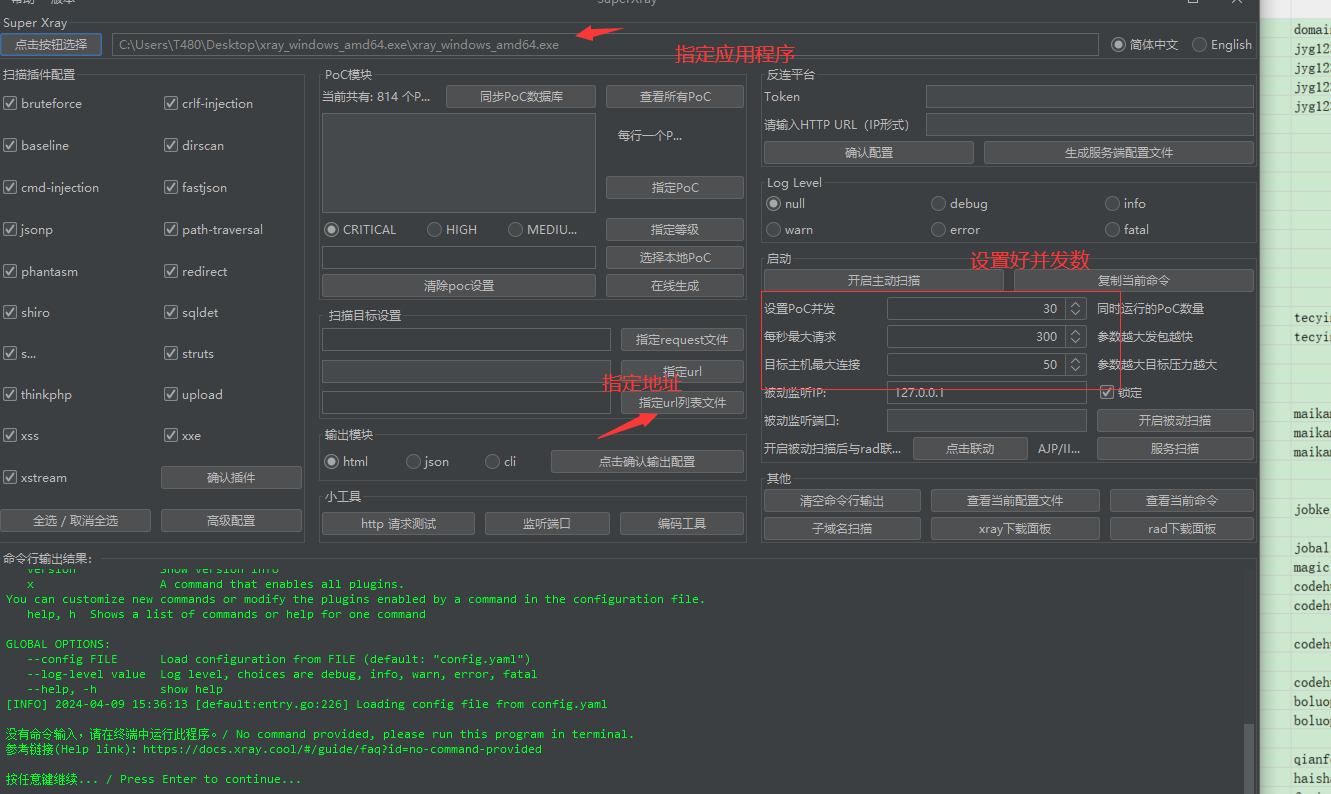Screen dimensions: 1331x794
Task: Toggle the baseline plugin checkbox
Action: (10, 145)
